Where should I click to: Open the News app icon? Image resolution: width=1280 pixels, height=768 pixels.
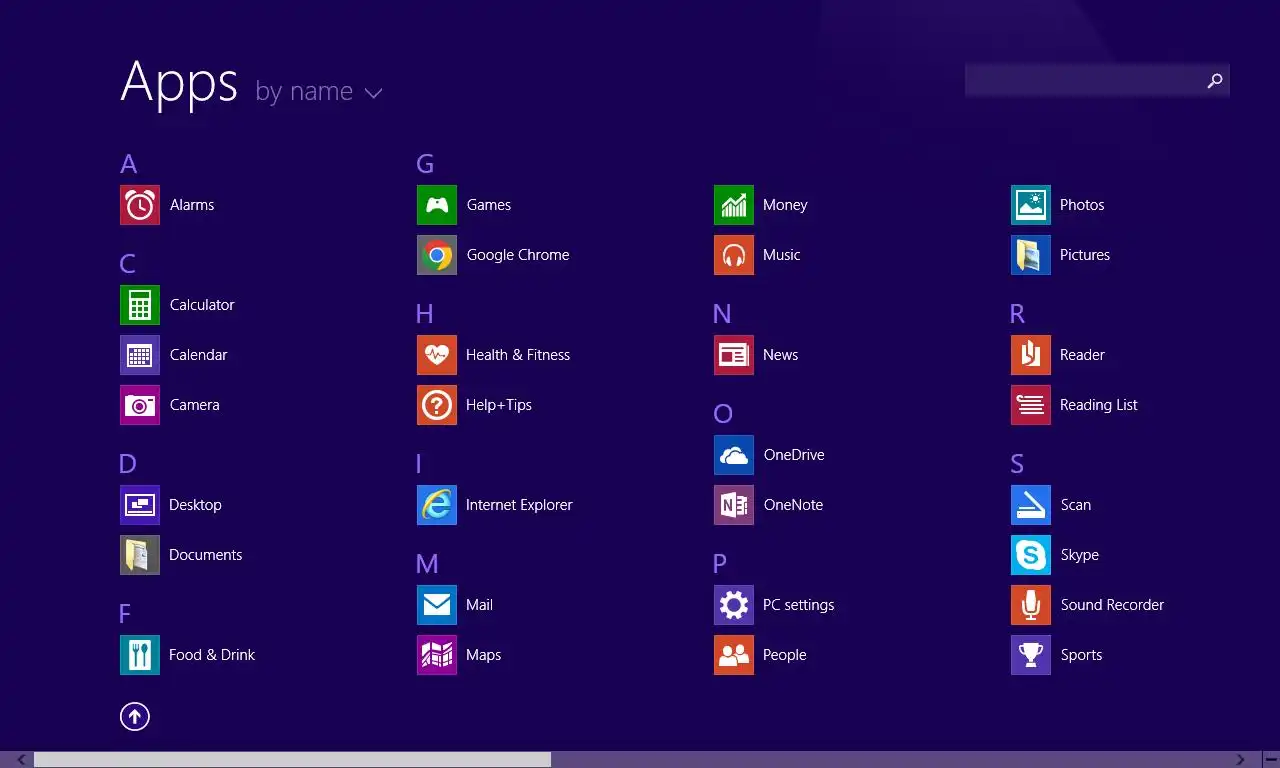[x=734, y=355]
